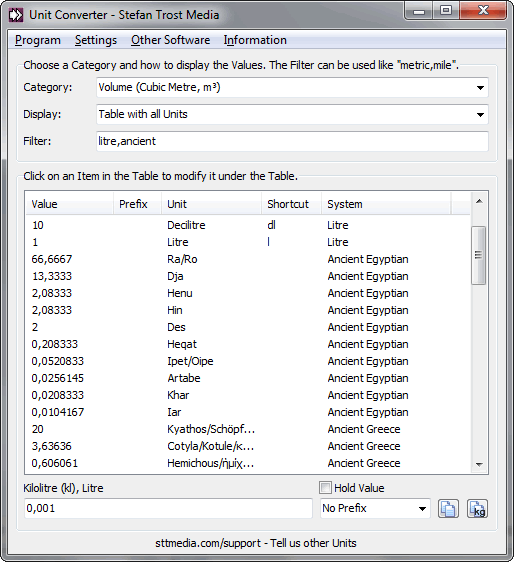Click the Shortcut column header
The width and height of the screenshot is (514, 562).
coord(291,204)
